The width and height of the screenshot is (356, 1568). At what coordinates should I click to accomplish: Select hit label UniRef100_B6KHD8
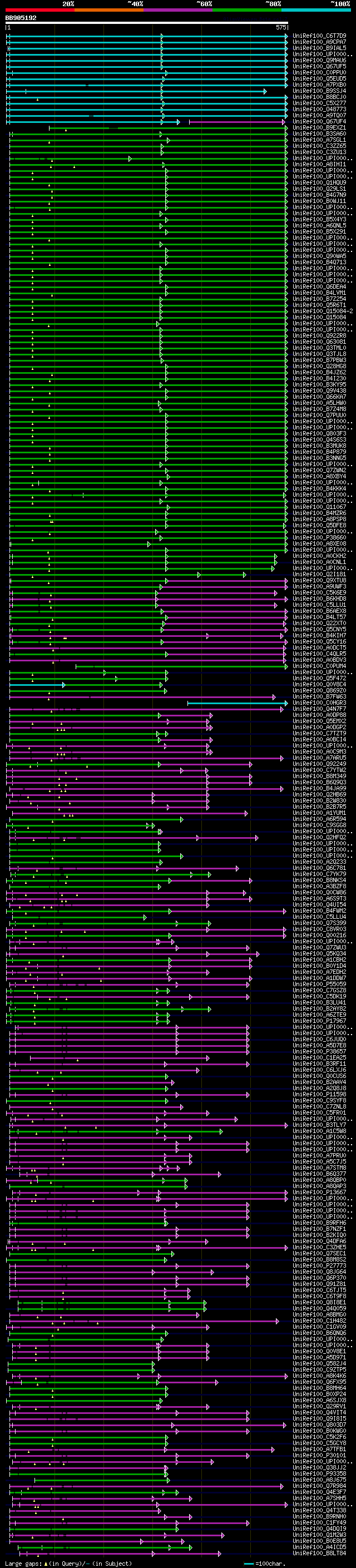(319, 598)
